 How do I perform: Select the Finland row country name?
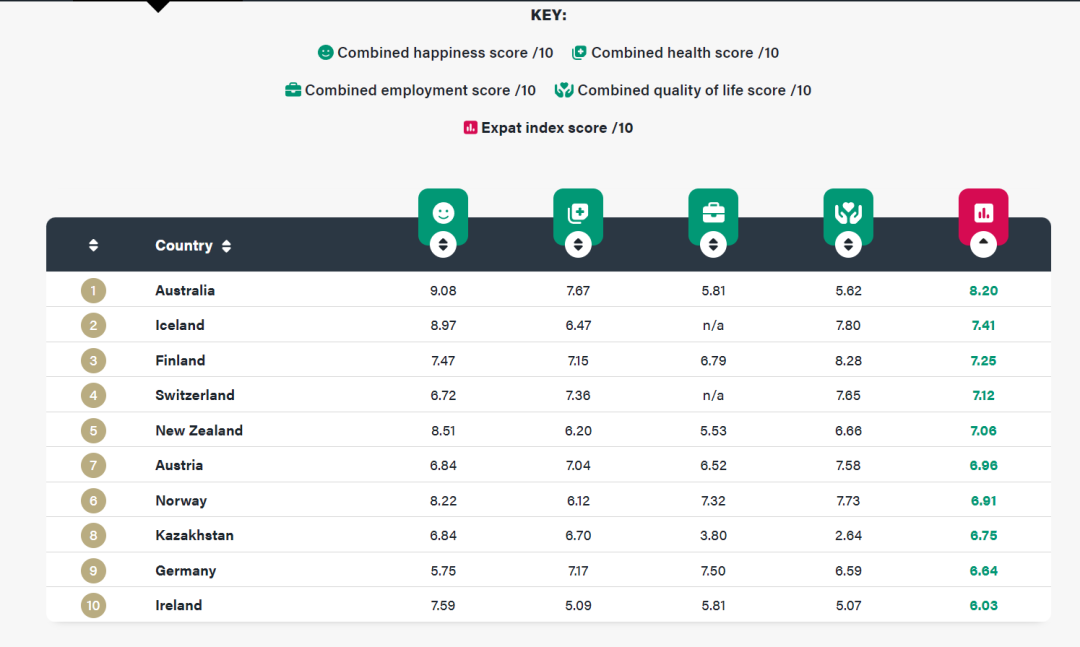click(180, 361)
